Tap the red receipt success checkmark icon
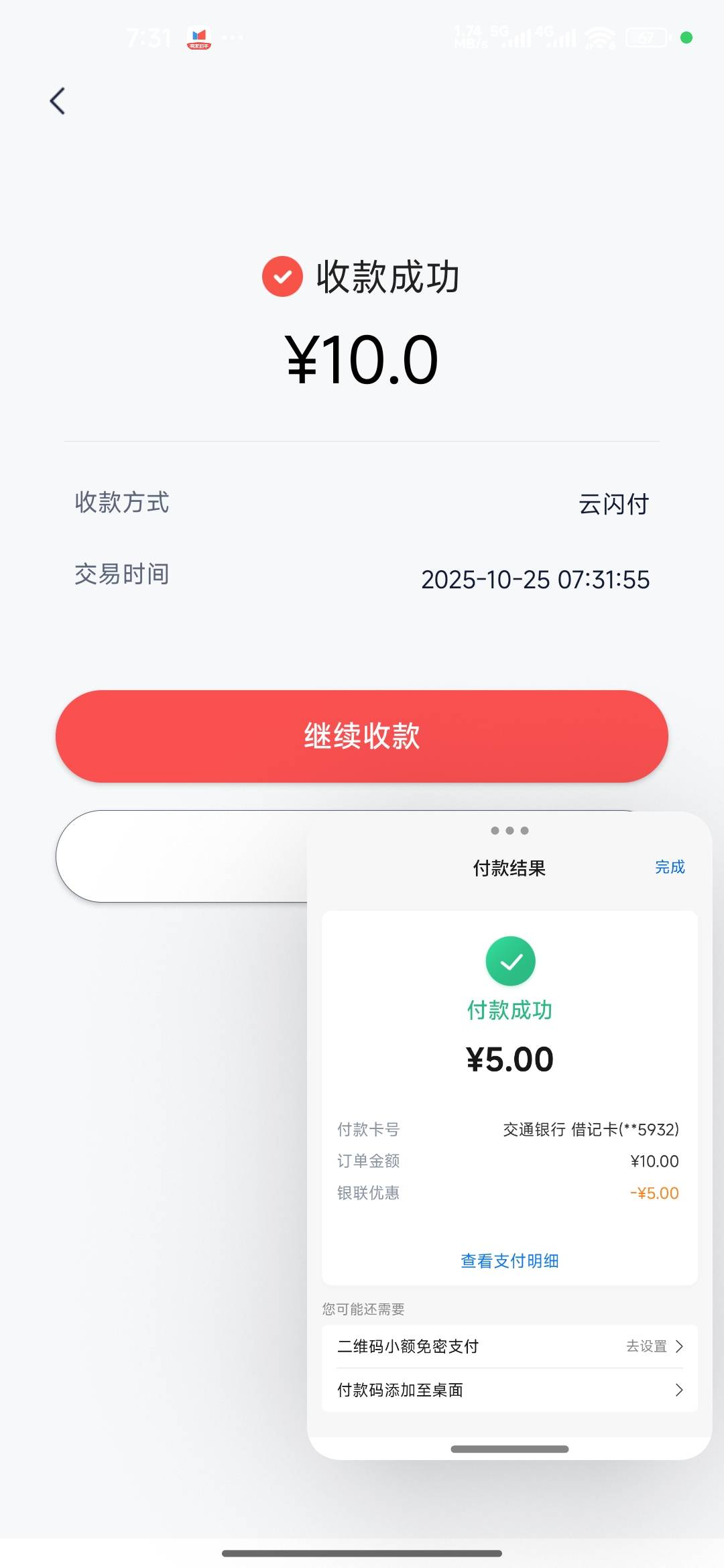This screenshot has width=724, height=1568. point(282,276)
